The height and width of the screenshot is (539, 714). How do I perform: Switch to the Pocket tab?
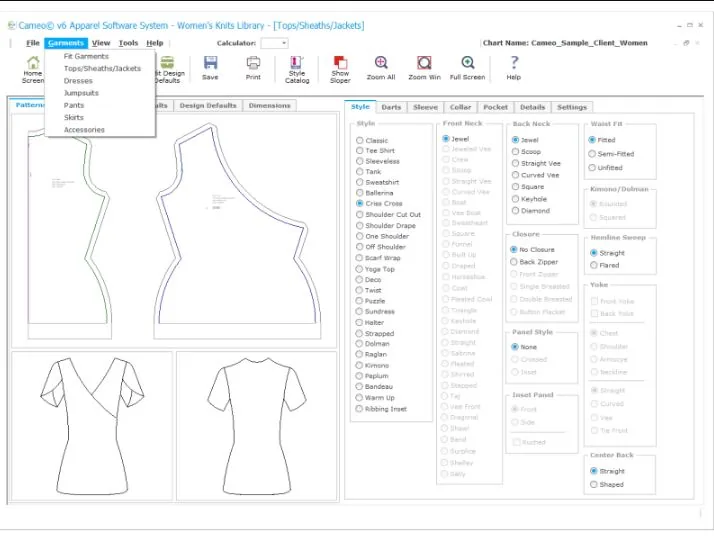click(x=495, y=107)
